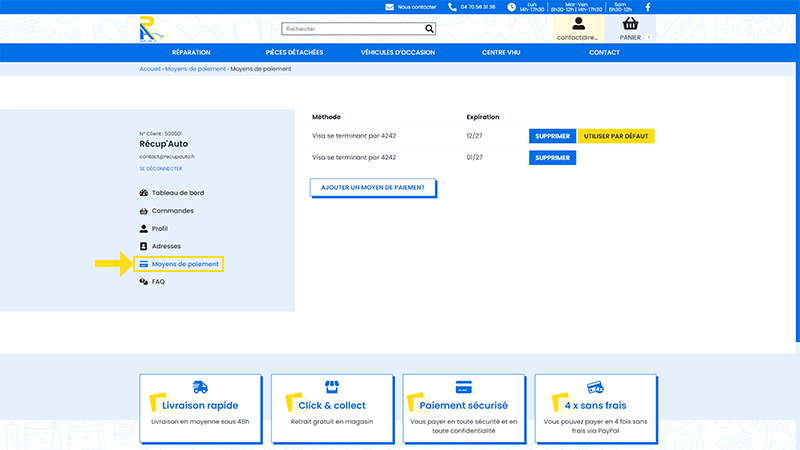The image size is (800, 450).
Task: Focus the Rechercher search field
Action: pos(353,29)
